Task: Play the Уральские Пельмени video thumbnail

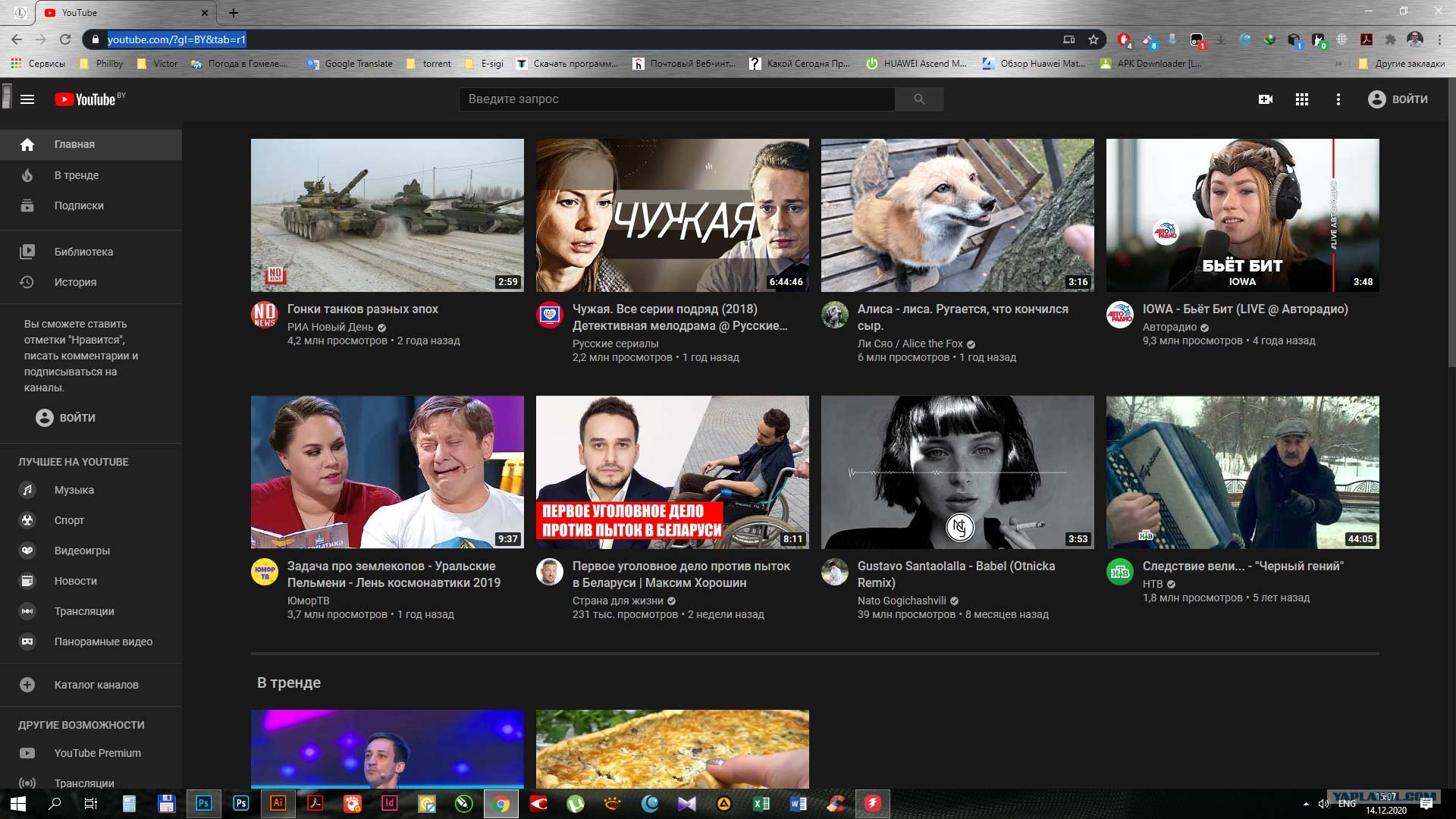Action: (388, 472)
